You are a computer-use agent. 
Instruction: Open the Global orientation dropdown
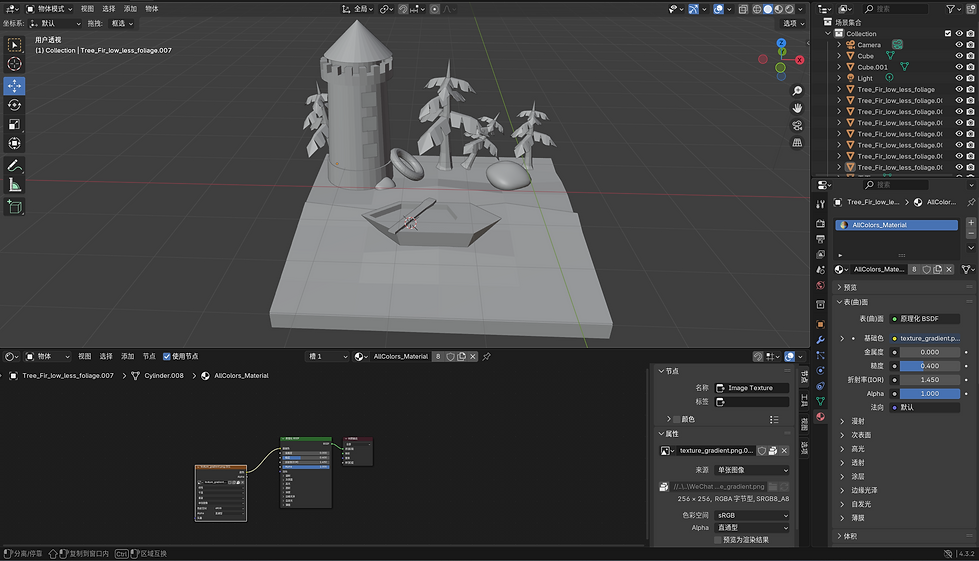tap(357, 9)
